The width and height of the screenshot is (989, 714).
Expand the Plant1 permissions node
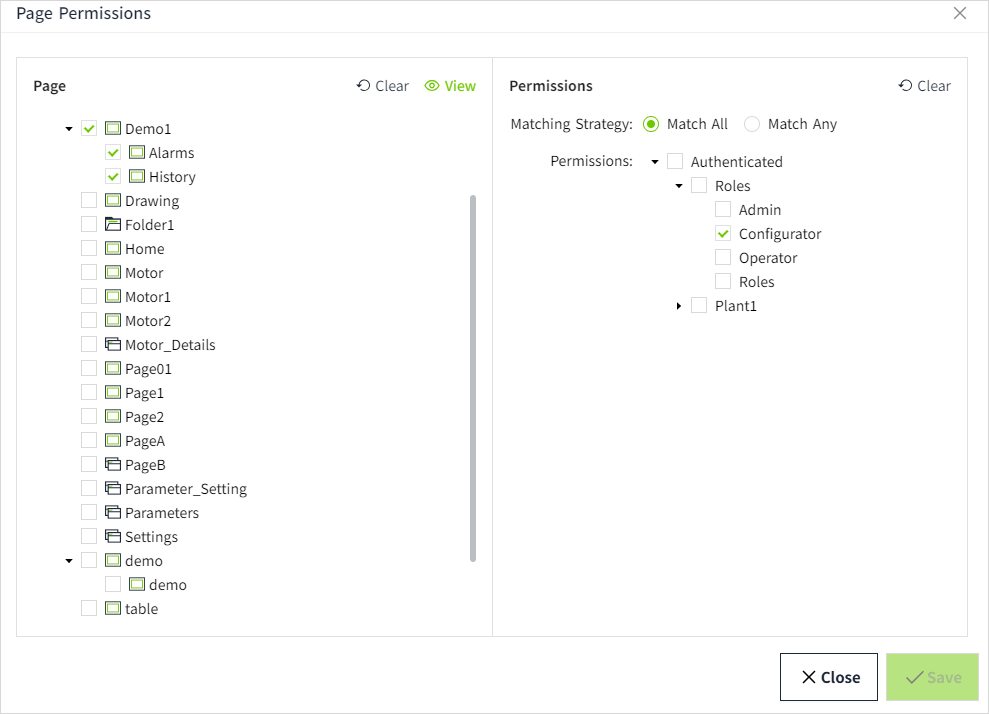679,306
